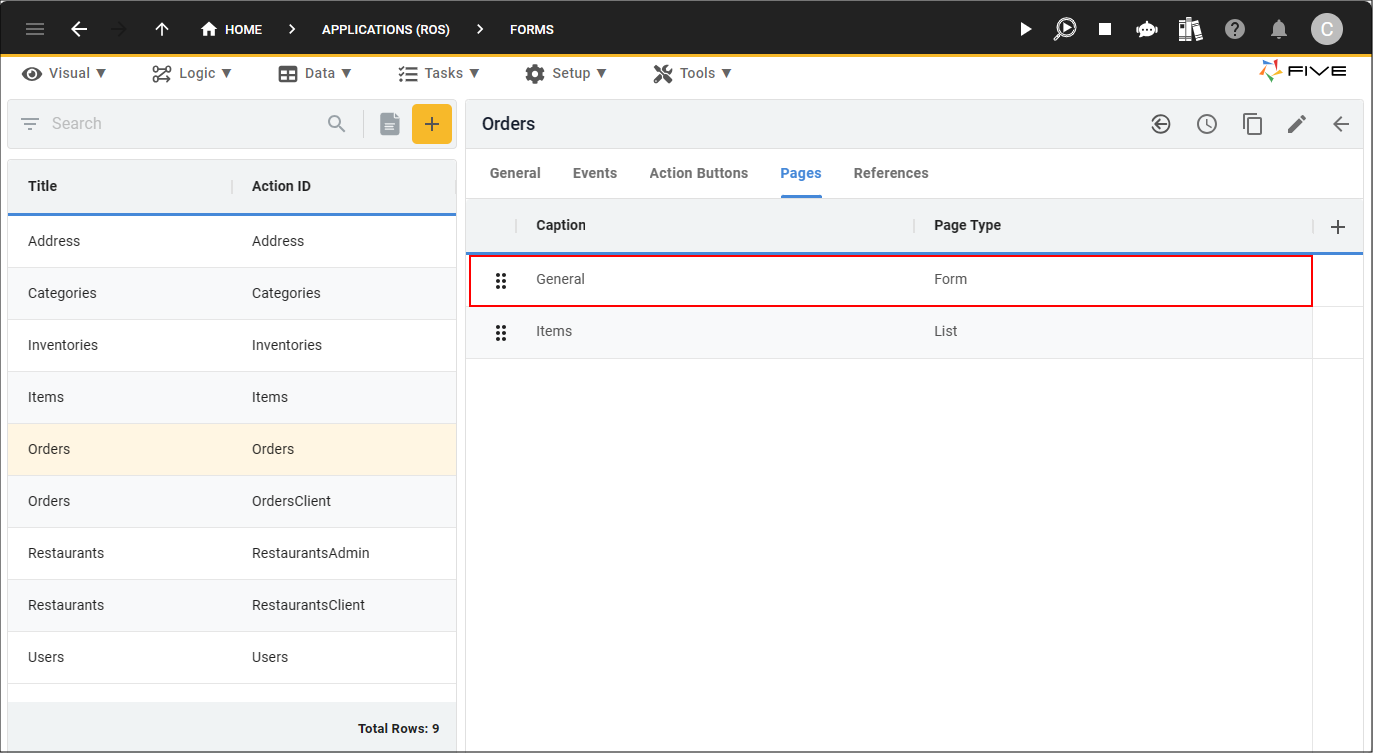Click the search magnifier icon
The height and width of the screenshot is (753, 1373).
click(x=337, y=124)
